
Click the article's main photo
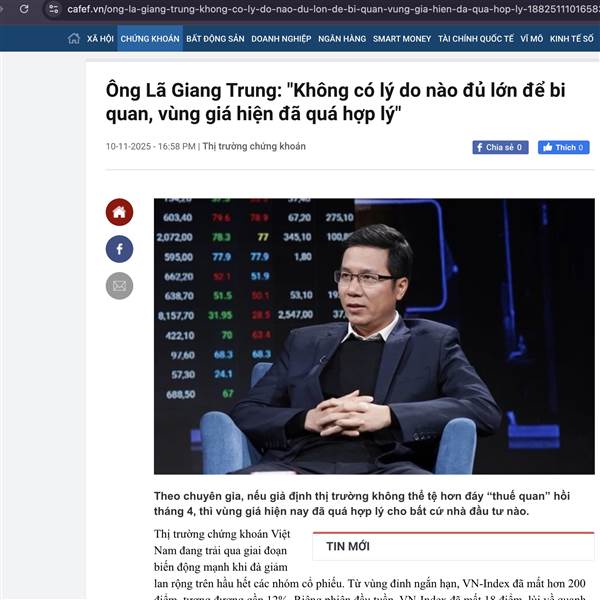pyautogui.click(x=374, y=336)
